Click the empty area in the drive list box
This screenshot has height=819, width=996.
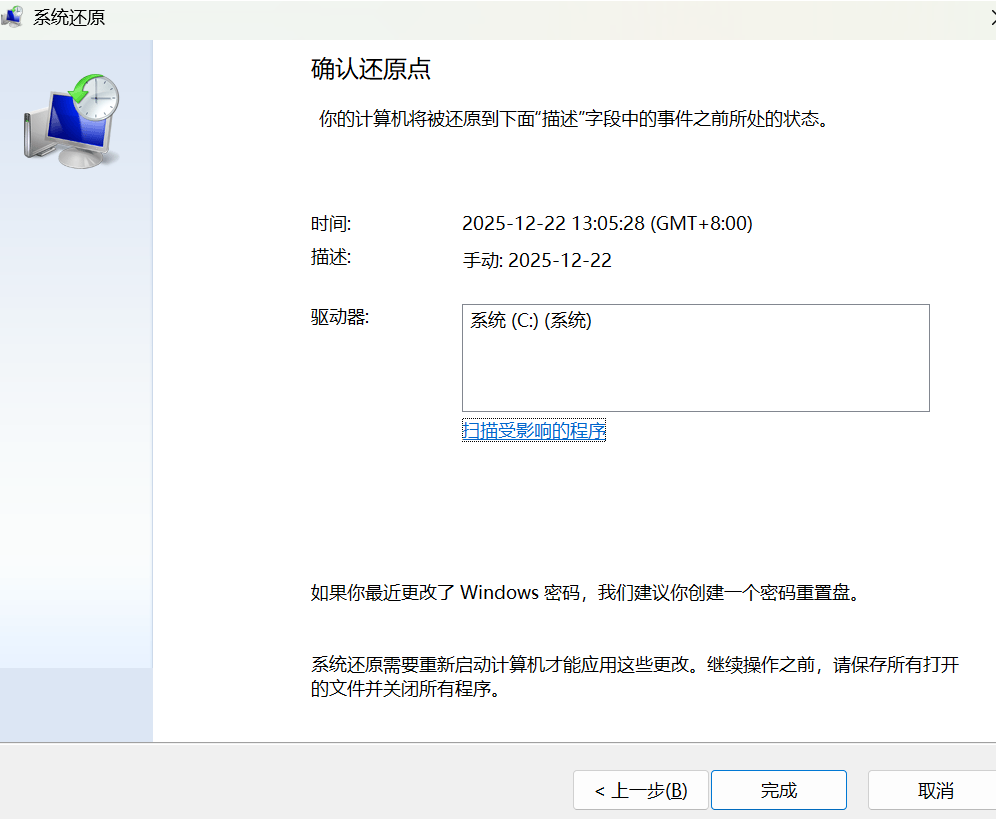point(695,375)
